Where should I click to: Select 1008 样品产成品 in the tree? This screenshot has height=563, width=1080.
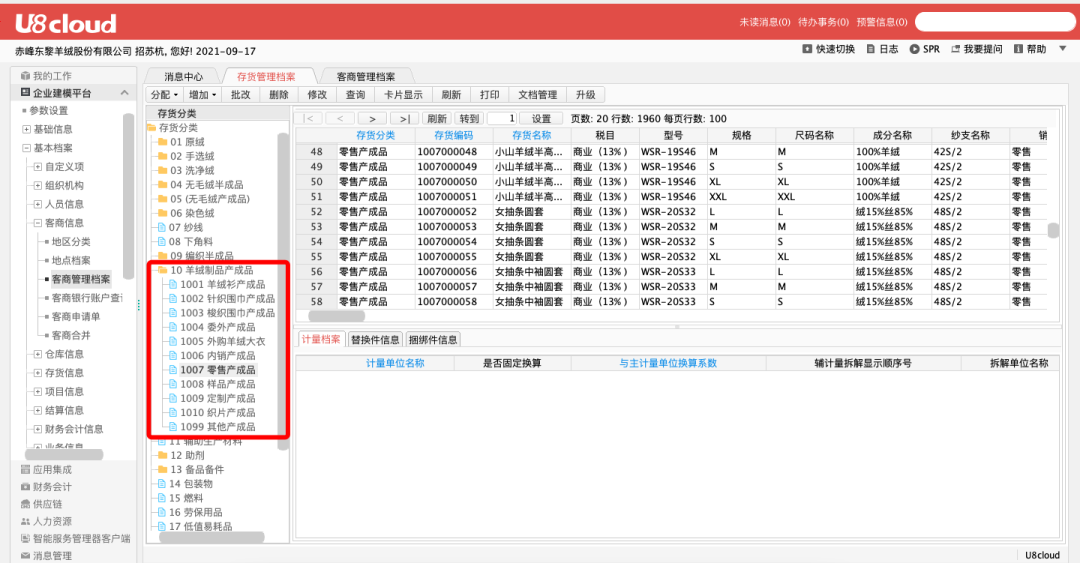click(217, 384)
